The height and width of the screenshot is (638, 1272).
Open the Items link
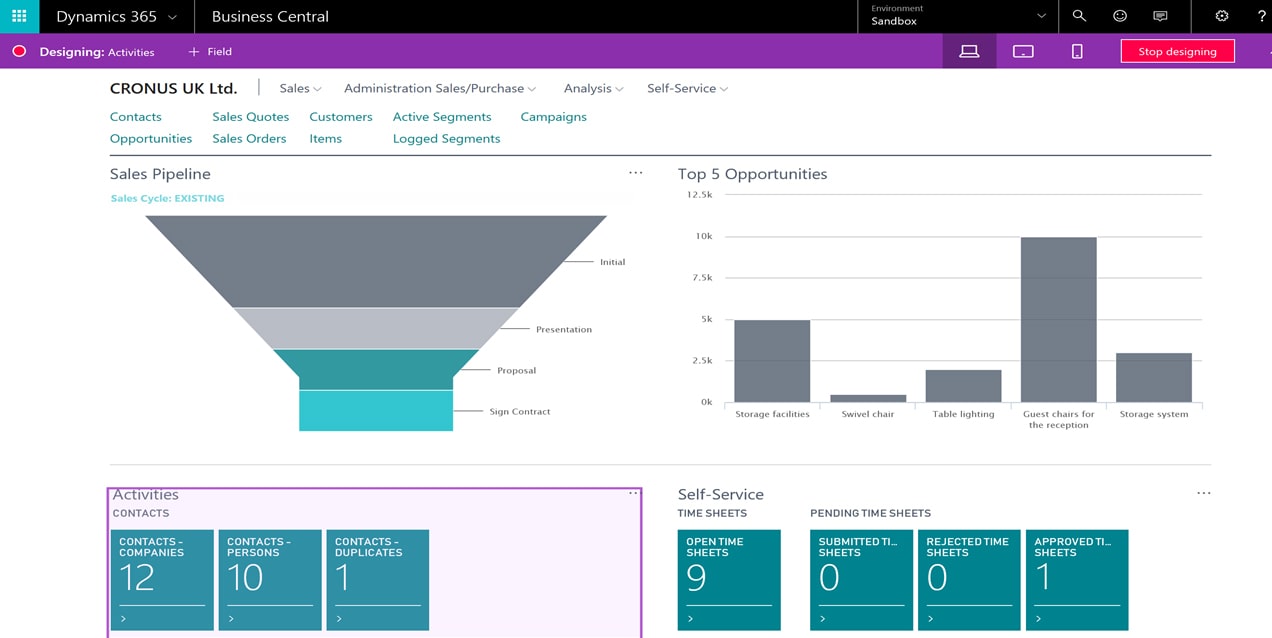pyautogui.click(x=325, y=138)
